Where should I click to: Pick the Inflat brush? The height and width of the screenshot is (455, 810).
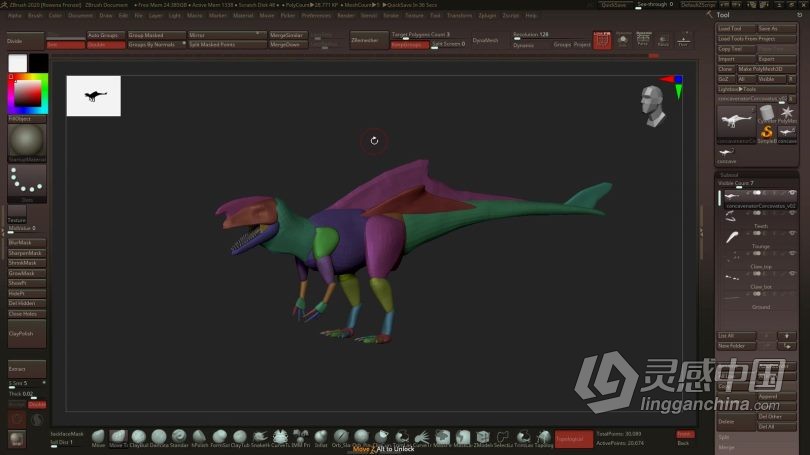pos(321,437)
